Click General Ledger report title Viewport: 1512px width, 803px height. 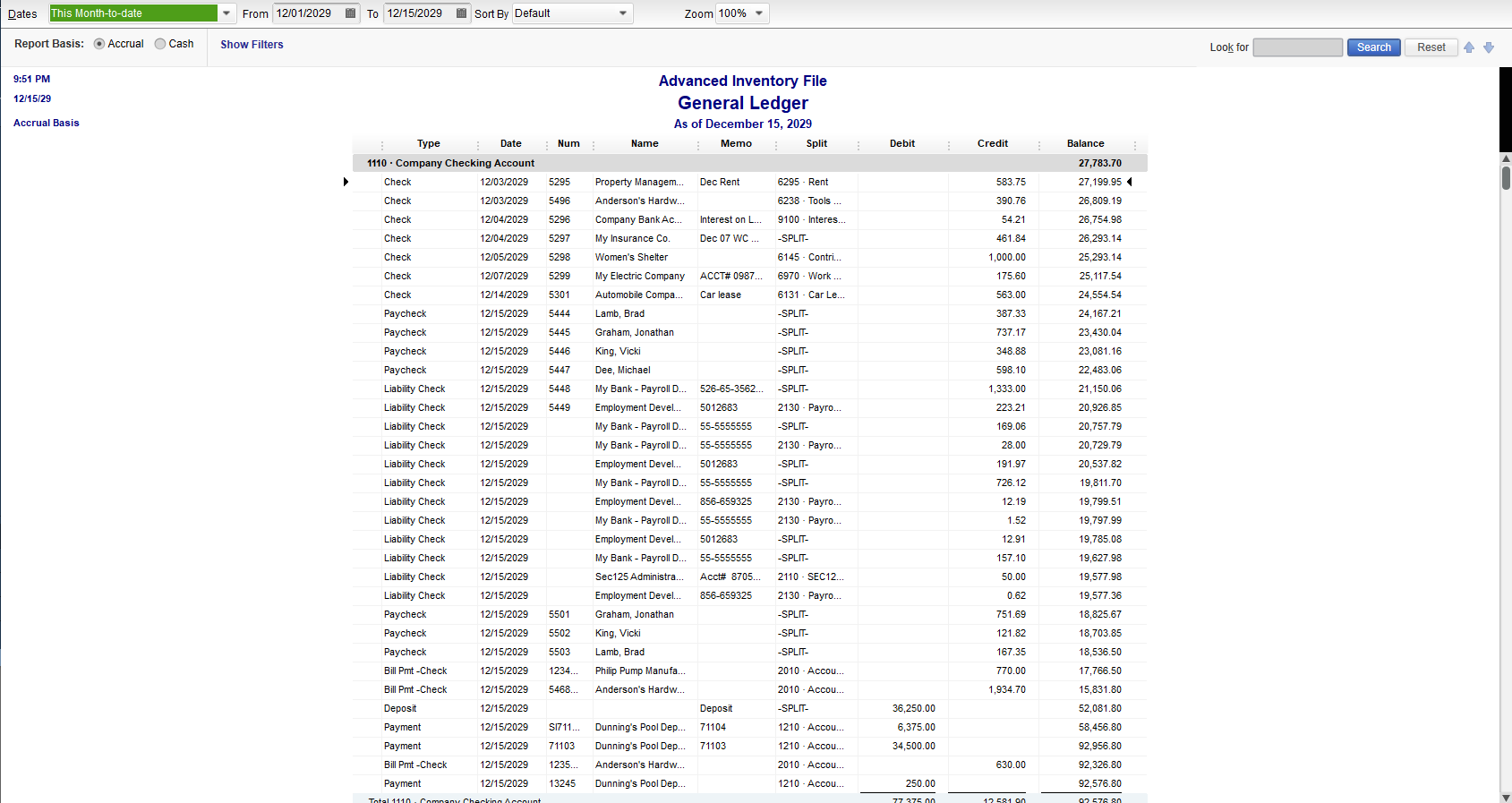coord(743,103)
